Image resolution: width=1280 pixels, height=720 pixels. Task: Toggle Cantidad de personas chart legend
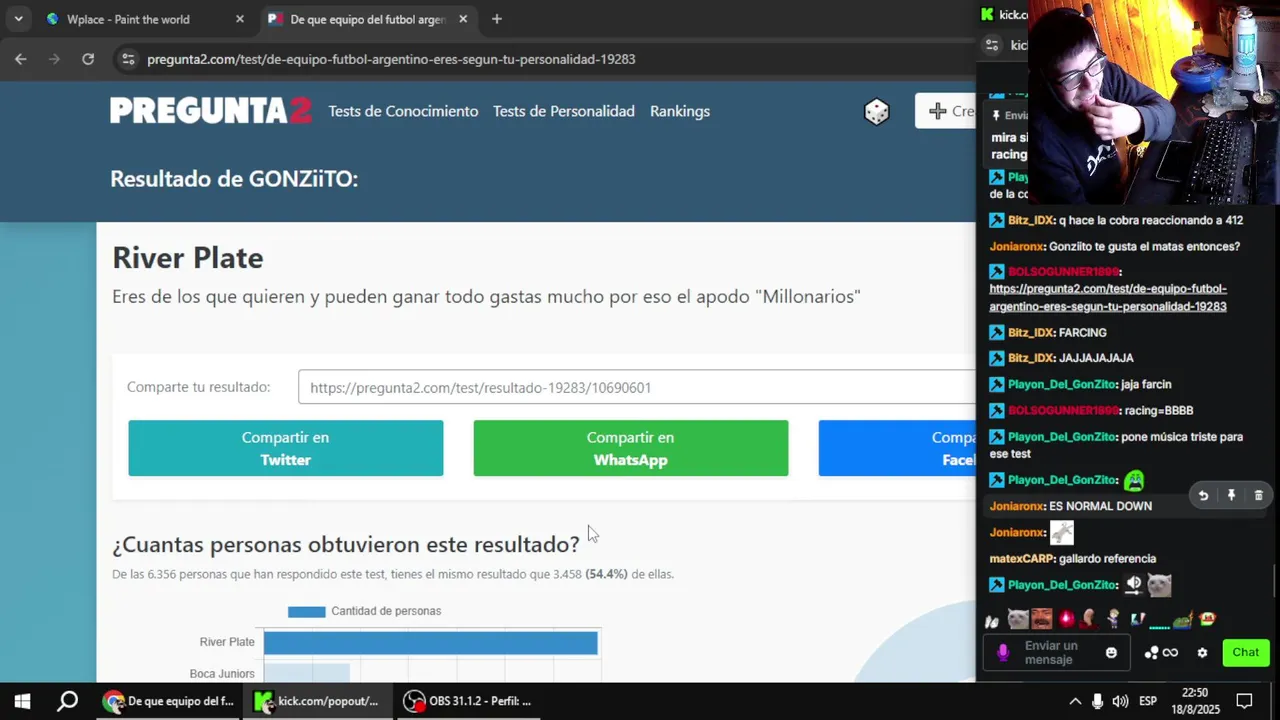tap(364, 611)
